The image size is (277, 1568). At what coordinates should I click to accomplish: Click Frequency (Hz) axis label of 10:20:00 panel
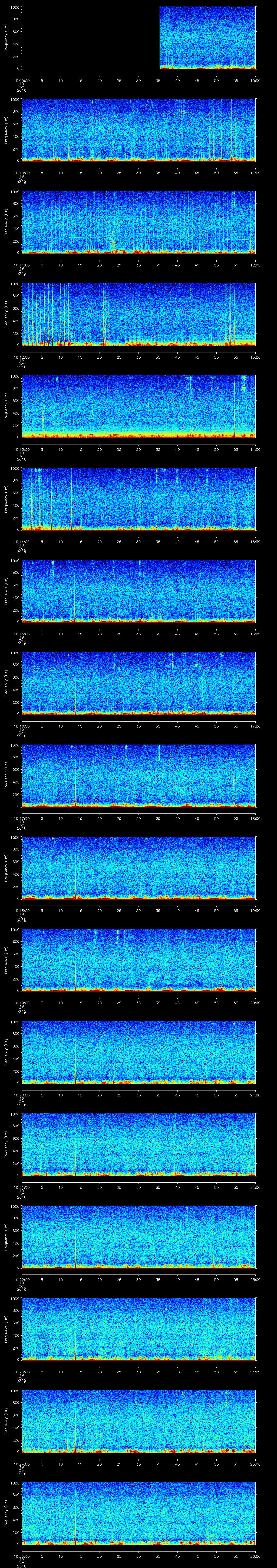6,1052
